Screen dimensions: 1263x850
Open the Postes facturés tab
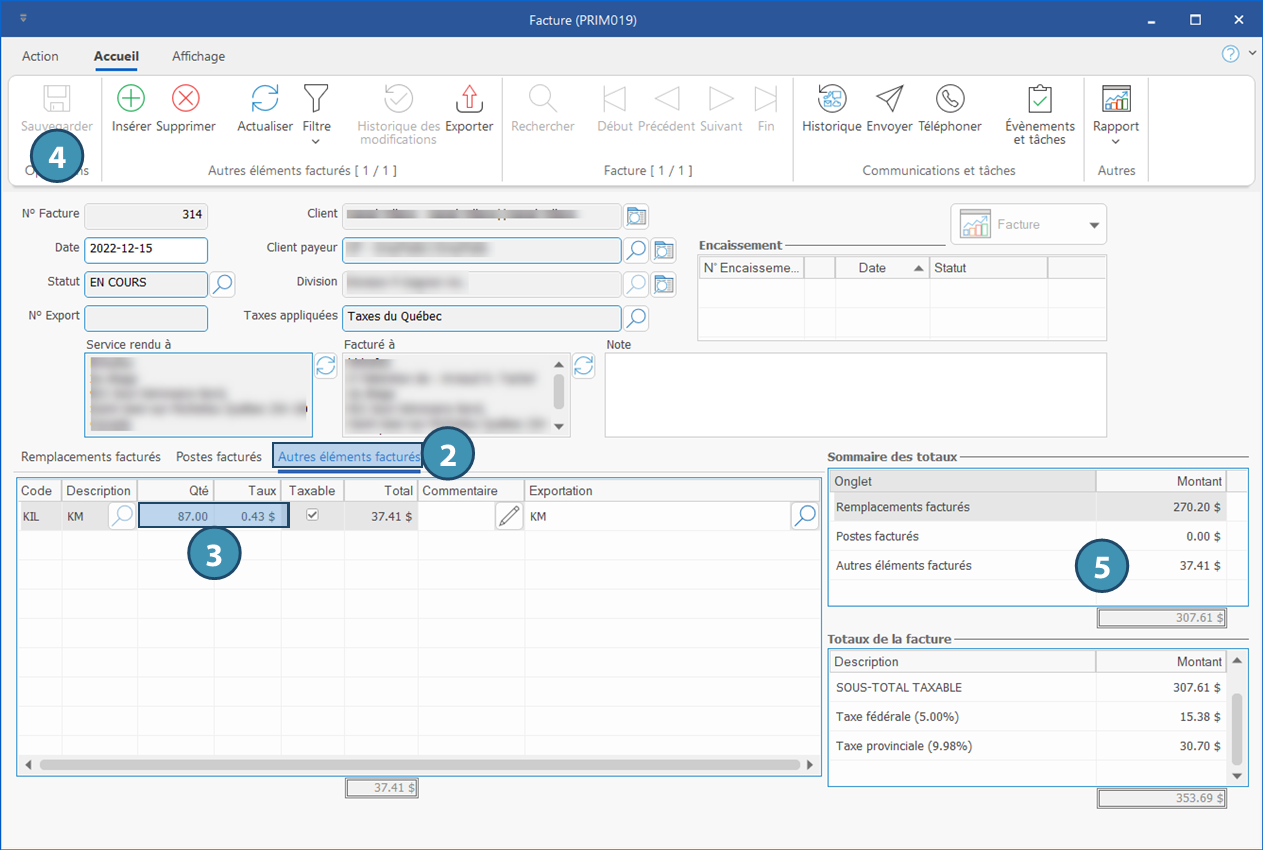(219, 457)
